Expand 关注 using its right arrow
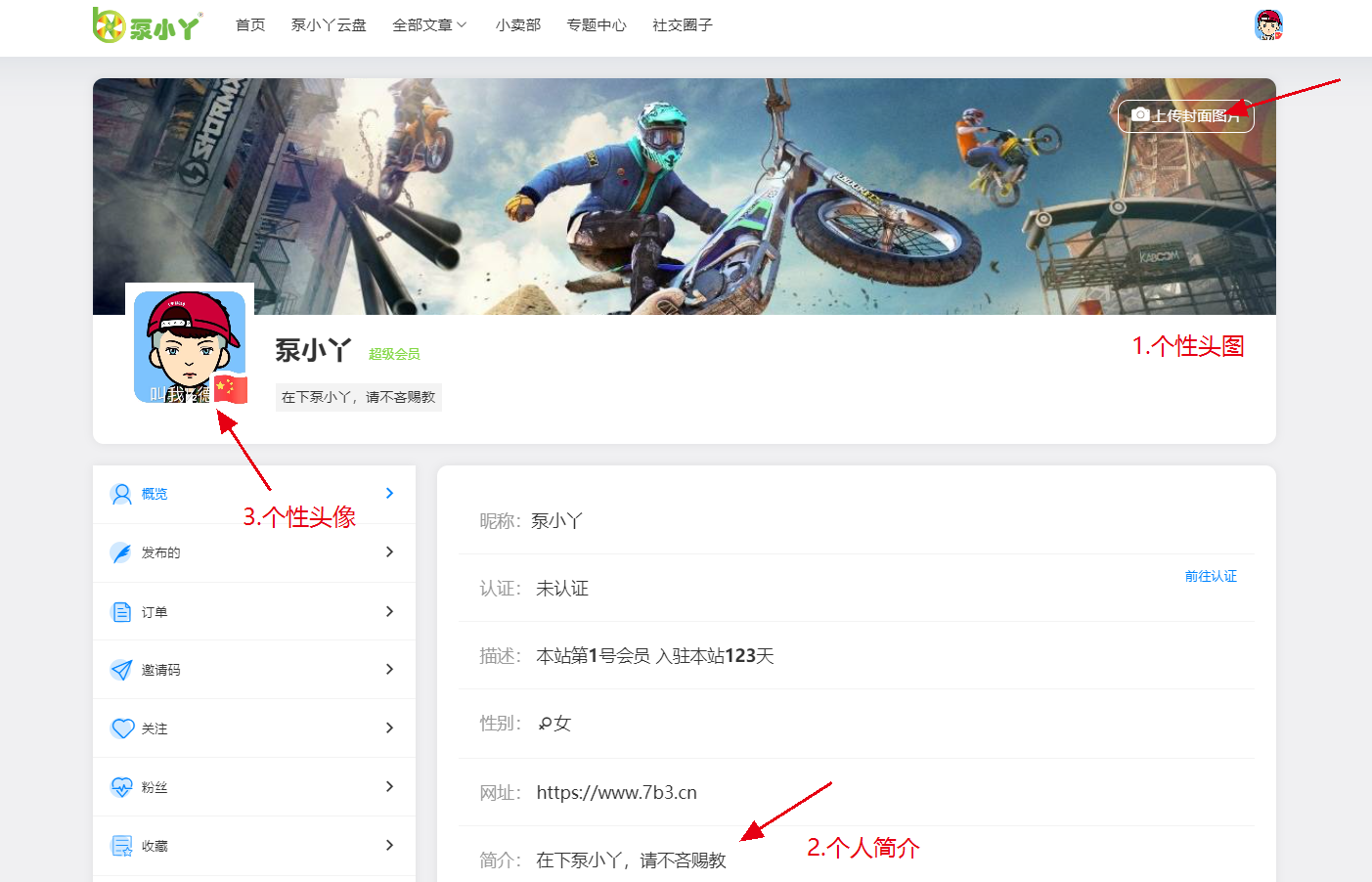Image resolution: width=1372 pixels, height=882 pixels. [x=389, y=728]
